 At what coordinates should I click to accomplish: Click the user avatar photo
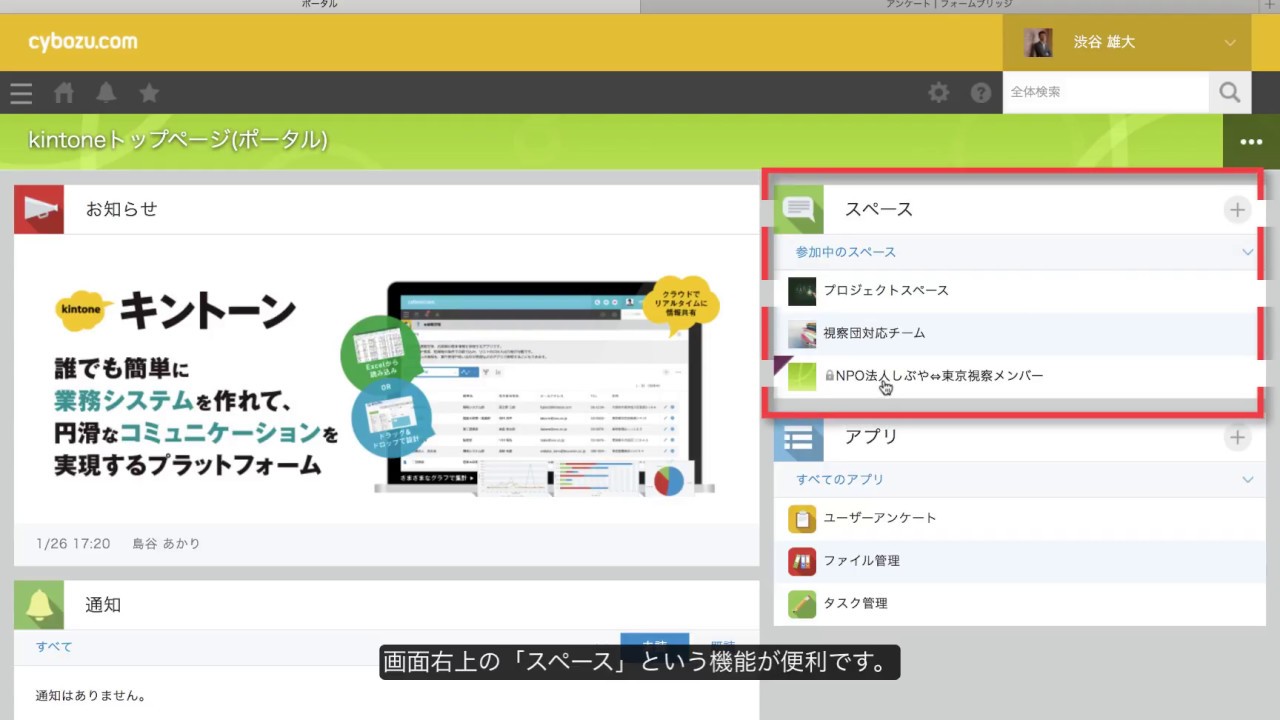pyautogui.click(x=1038, y=43)
